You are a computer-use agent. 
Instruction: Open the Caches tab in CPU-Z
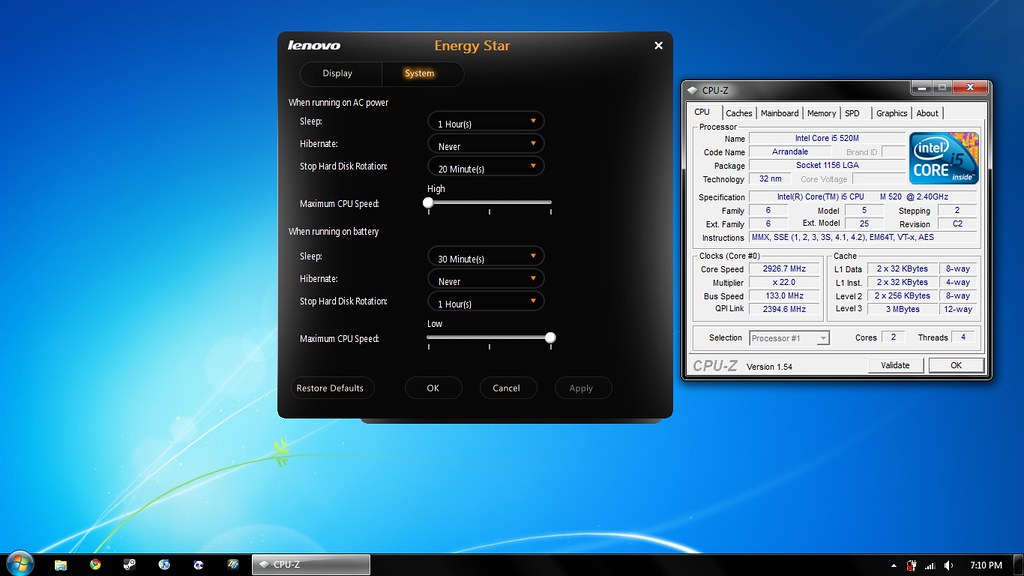(739, 113)
